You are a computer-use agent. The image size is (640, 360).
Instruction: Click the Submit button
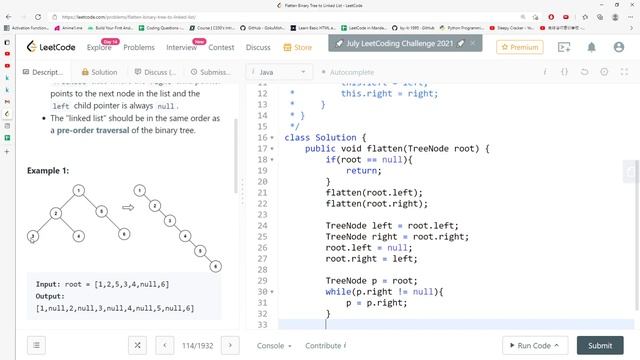[600, 345]
